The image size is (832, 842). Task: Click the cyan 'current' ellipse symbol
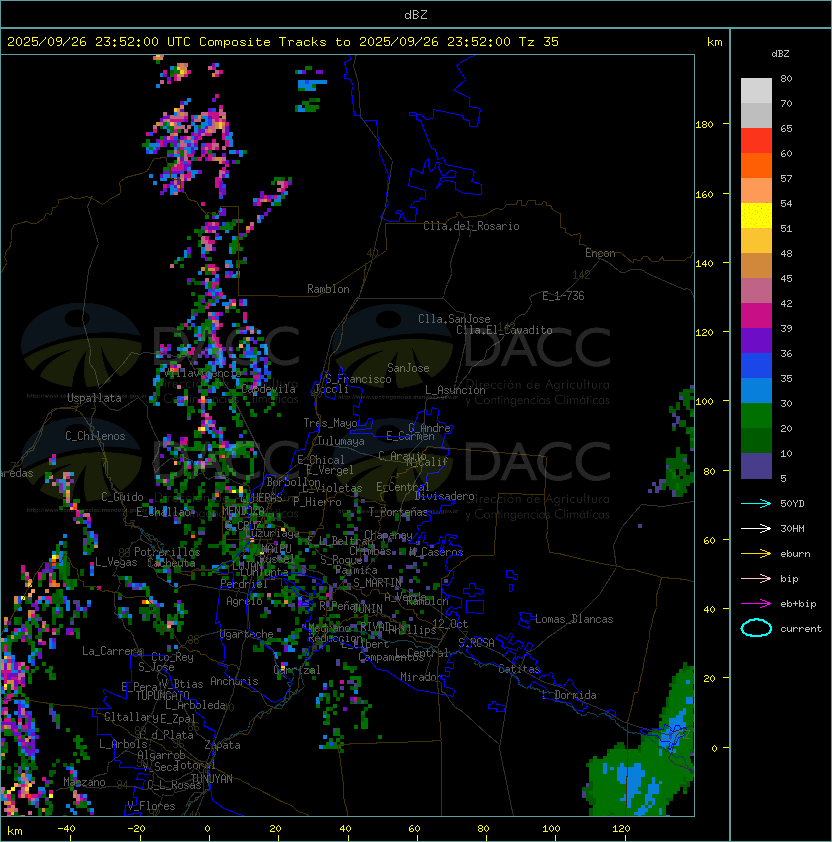pos(756,628)
